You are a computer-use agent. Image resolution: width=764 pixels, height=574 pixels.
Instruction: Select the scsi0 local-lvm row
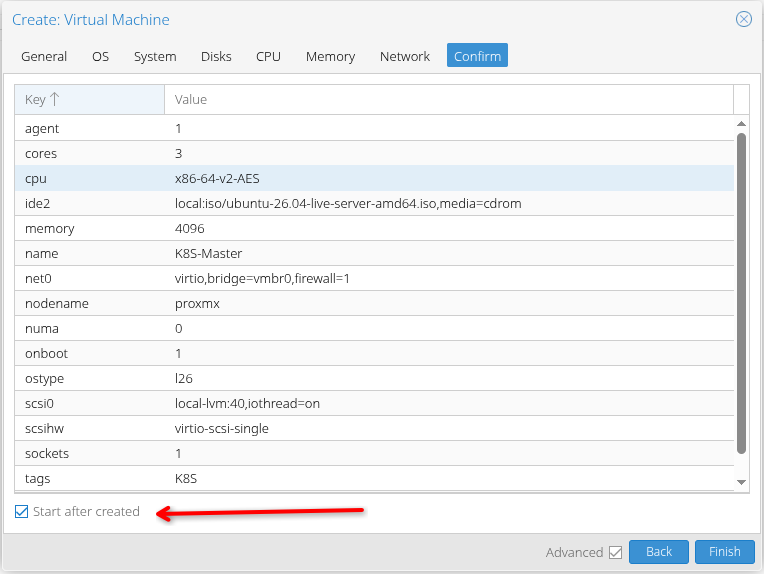click(374, 403)
